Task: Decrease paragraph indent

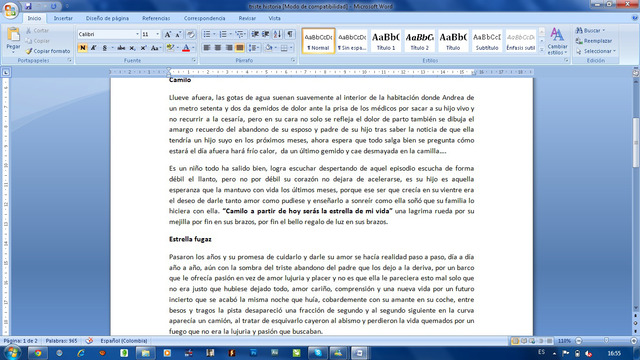Action: coord(255,34)
